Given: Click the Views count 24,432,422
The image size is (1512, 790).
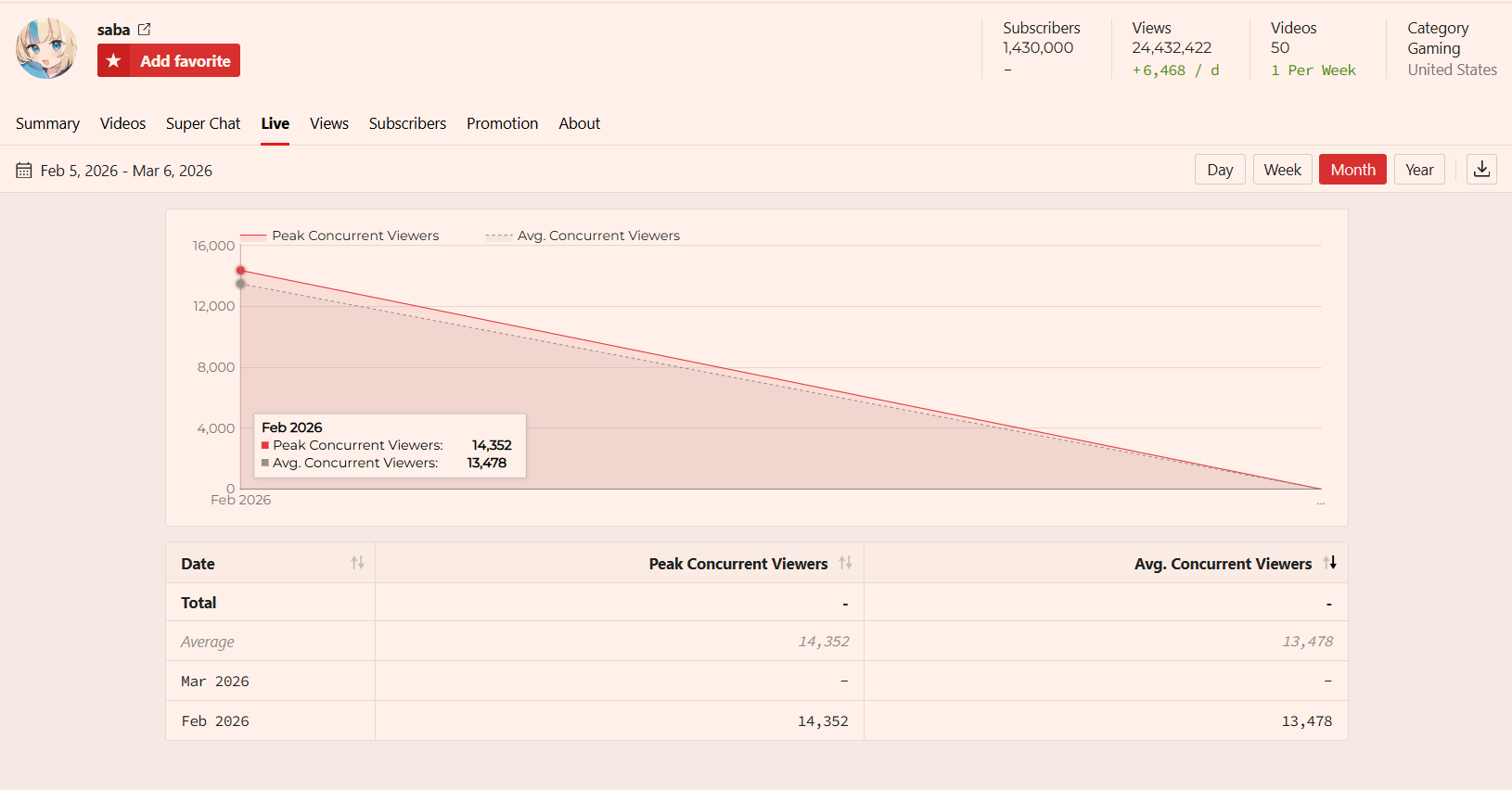Looking at the screenshot, I should (x=1172, y=48).
